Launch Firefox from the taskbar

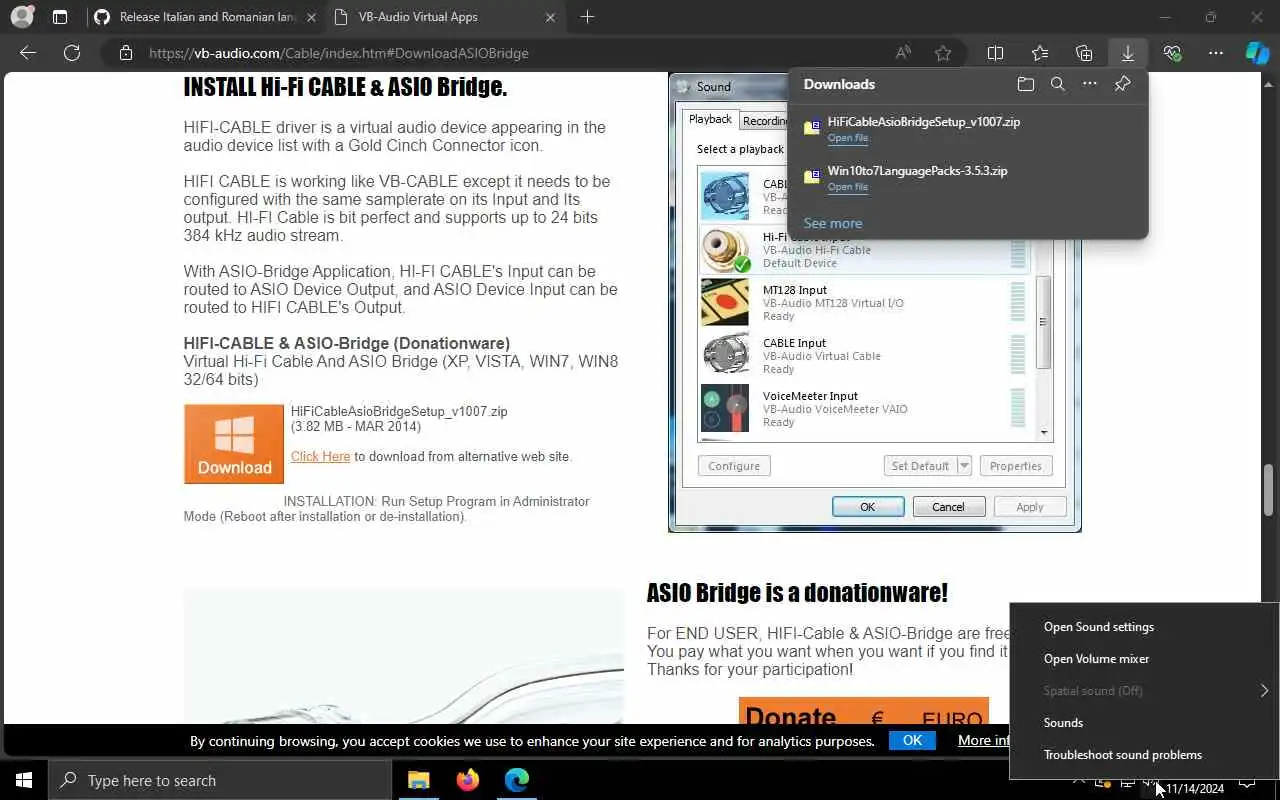click(467, 780)
